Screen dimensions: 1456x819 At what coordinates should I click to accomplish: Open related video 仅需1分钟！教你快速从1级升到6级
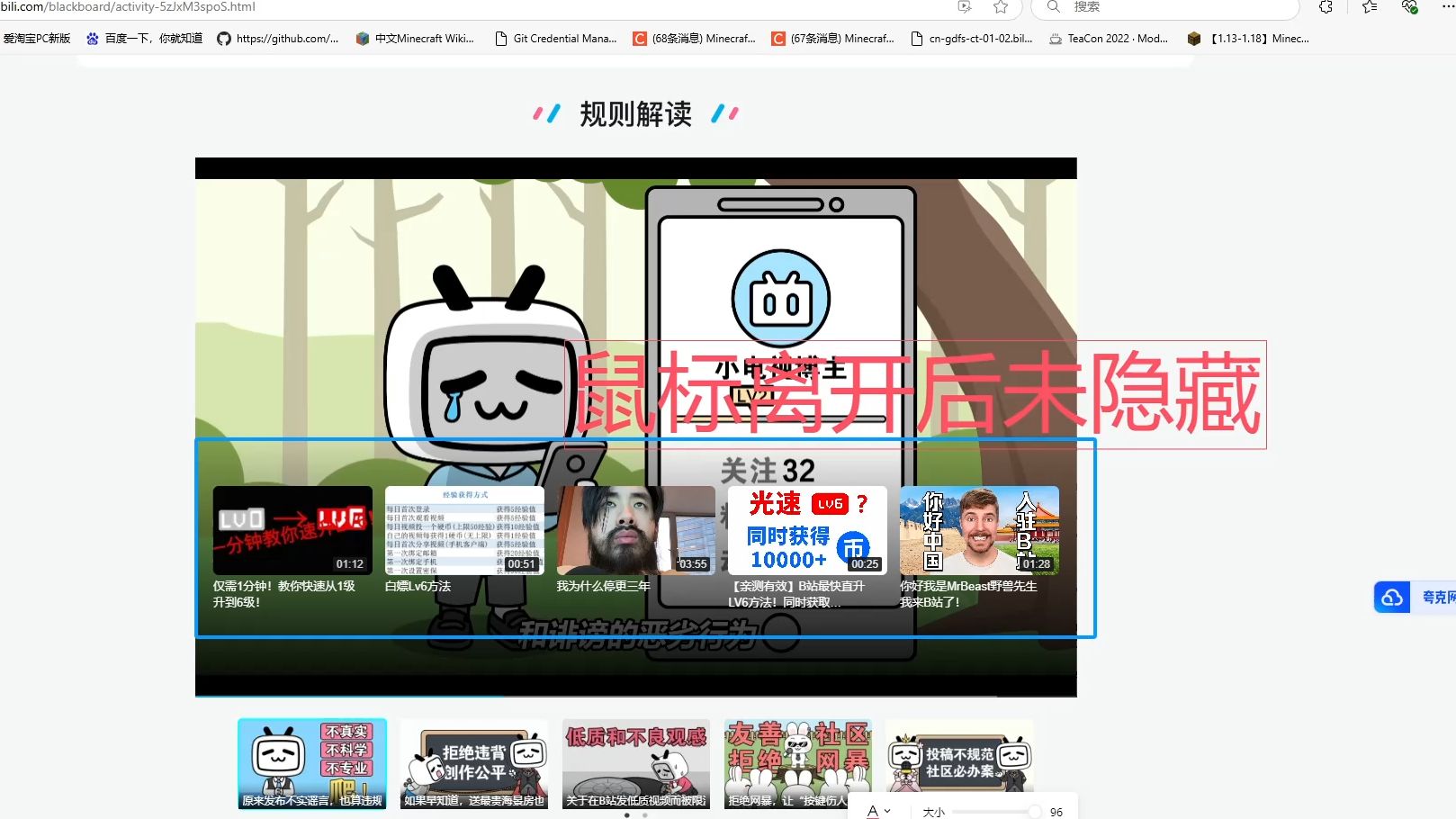click(292, 530)
